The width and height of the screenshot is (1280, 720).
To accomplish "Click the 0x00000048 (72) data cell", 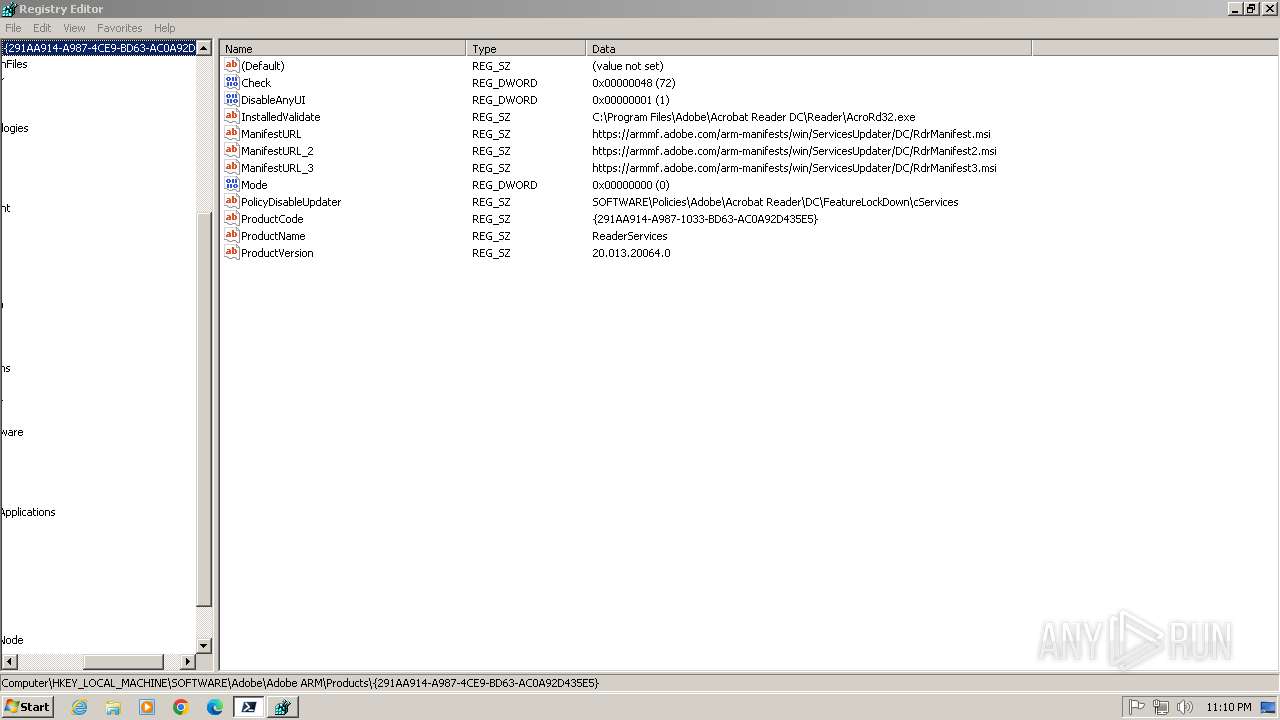I will [634, 83].
